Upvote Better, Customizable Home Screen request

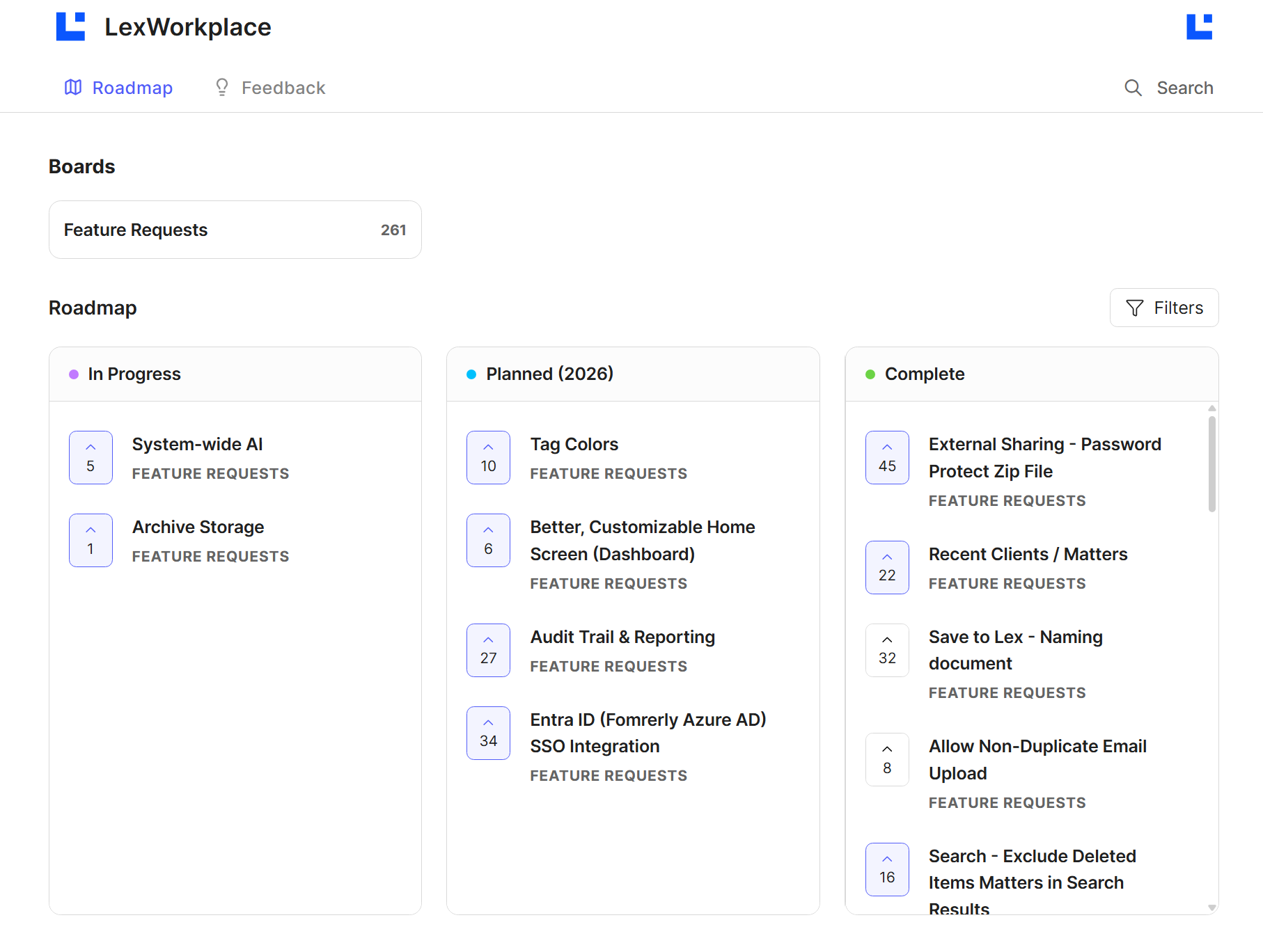click(488, 540)
